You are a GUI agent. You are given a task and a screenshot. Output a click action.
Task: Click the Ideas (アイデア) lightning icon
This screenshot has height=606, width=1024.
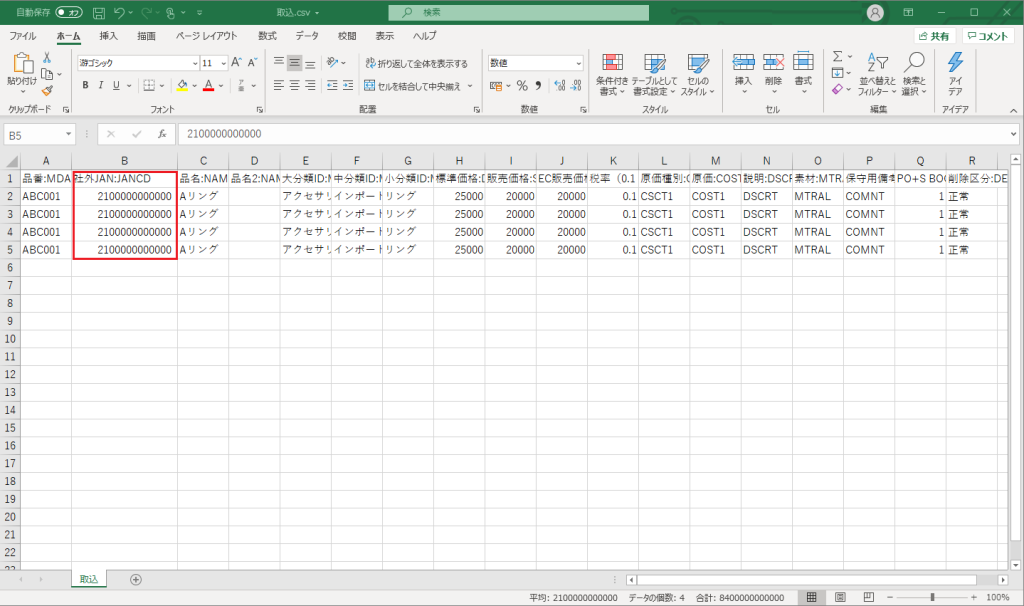pyautogui.click(x=955, y=72)
